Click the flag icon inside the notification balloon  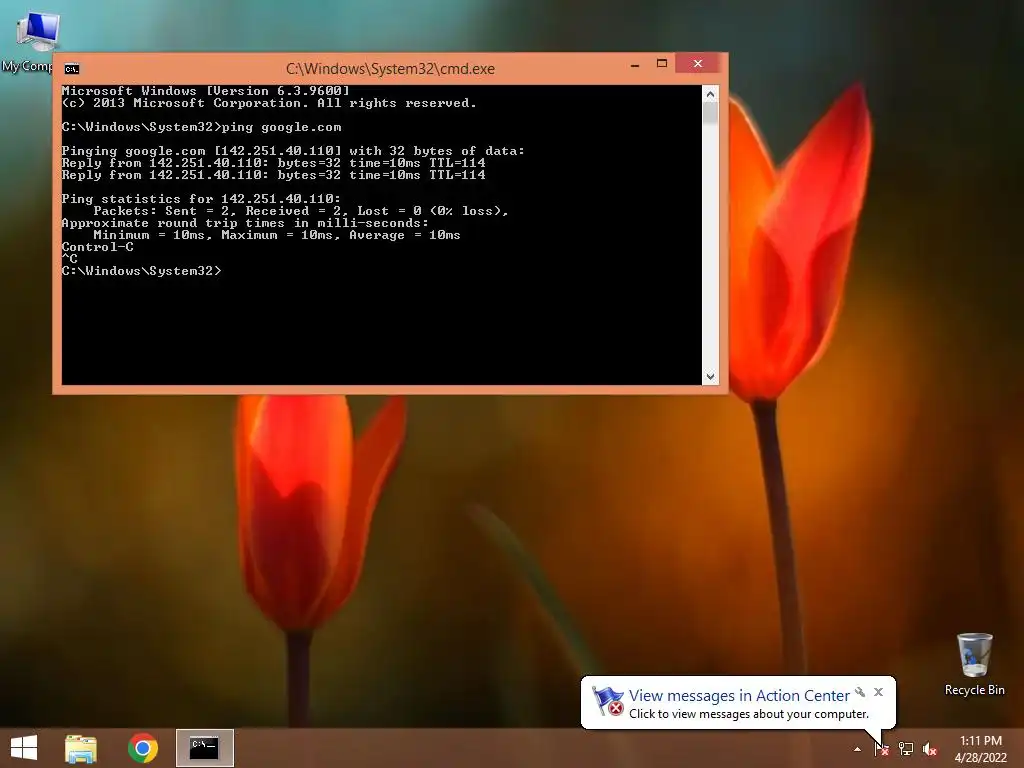pyautogui.click(x=607, y=701)
